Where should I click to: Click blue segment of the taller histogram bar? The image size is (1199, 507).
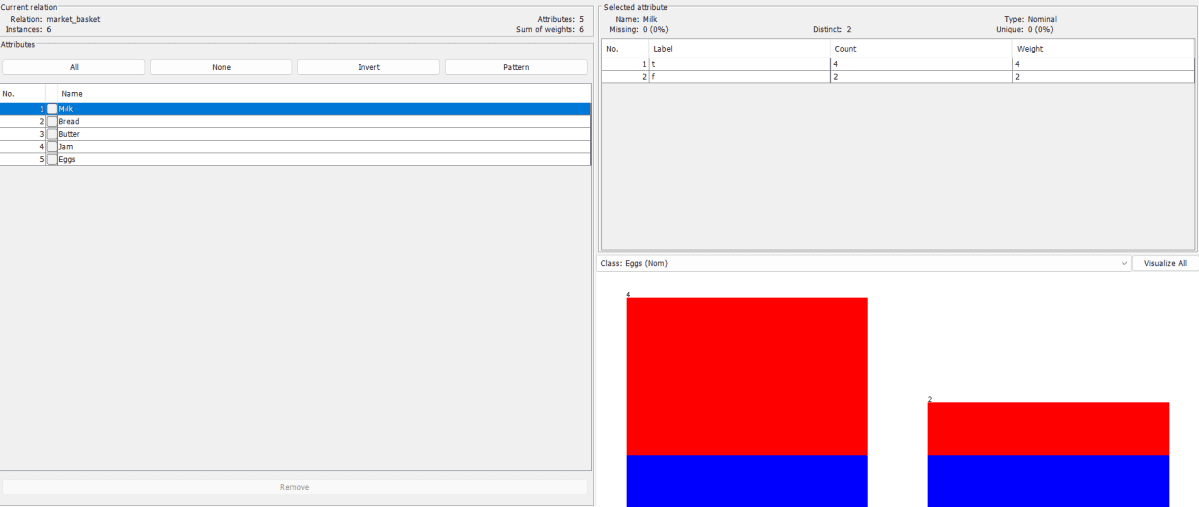click(747, 481)
